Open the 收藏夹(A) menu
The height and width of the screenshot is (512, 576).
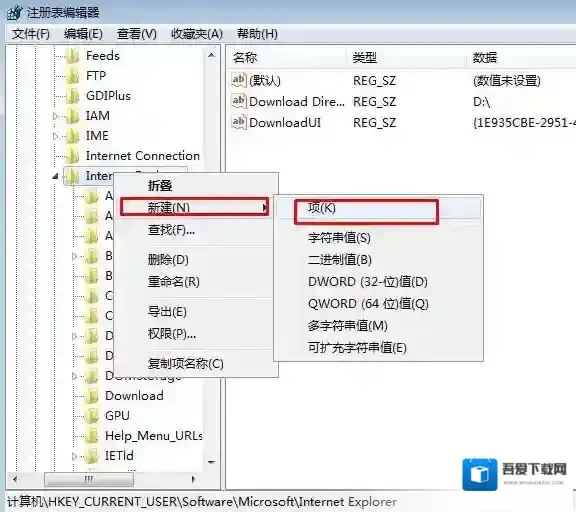pos(197,34)
